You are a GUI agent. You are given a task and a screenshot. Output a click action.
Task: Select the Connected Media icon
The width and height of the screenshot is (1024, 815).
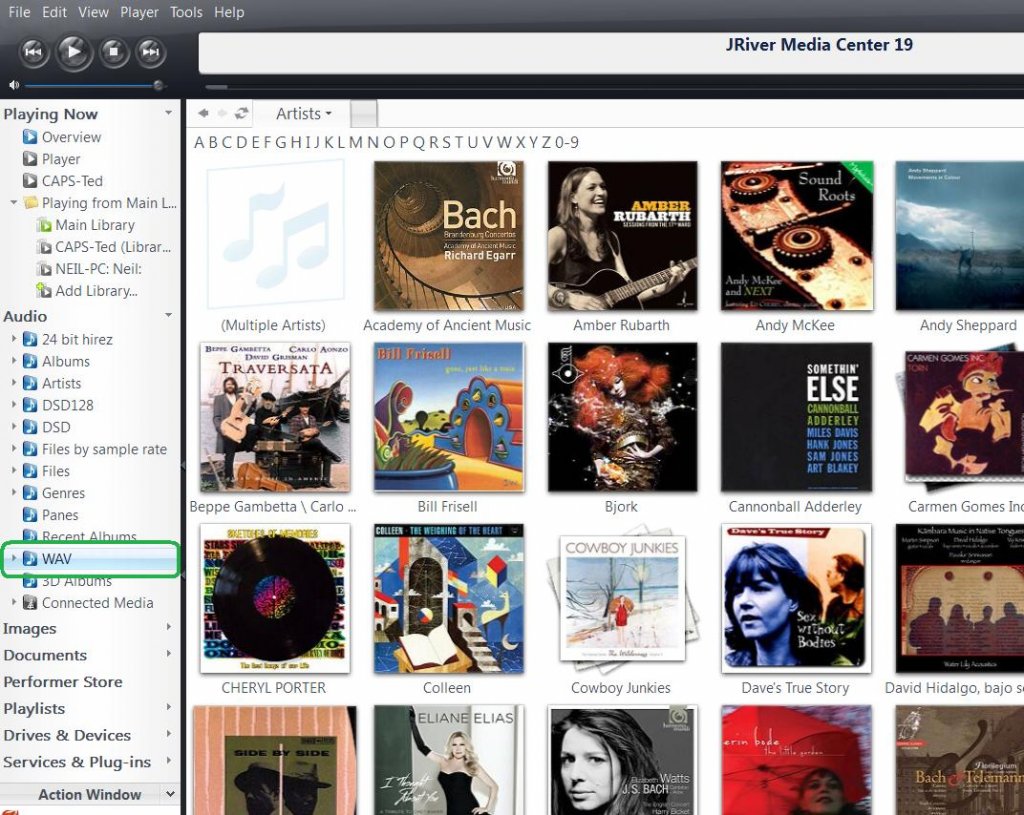[x=30, y=603]
